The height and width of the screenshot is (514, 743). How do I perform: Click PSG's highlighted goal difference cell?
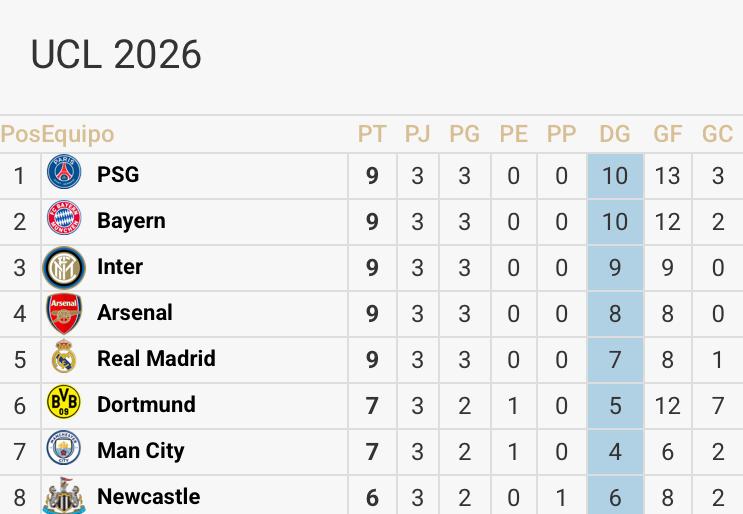click(x=615, y=176)
